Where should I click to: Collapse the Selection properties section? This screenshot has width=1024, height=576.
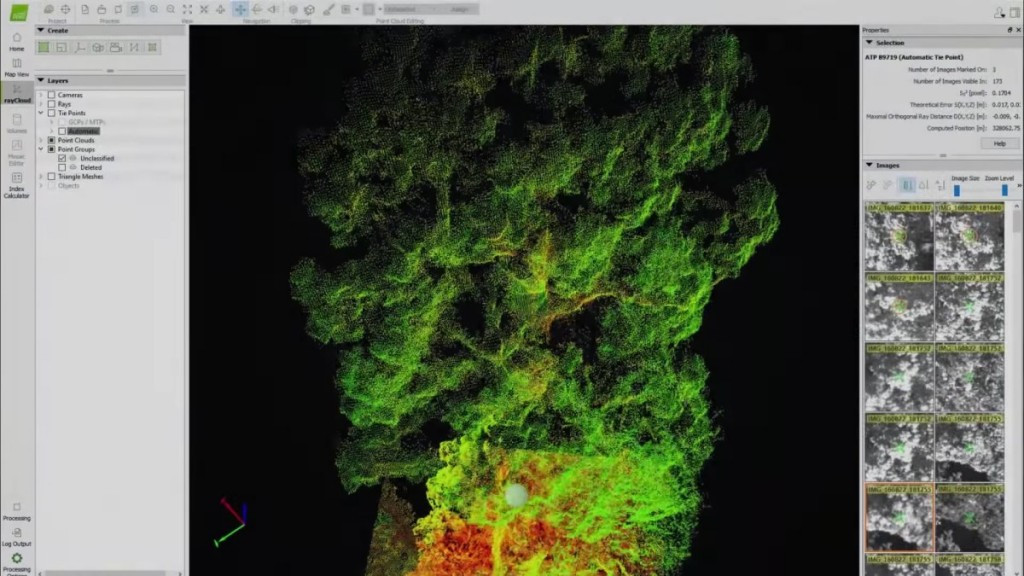(x=868, y=43)
